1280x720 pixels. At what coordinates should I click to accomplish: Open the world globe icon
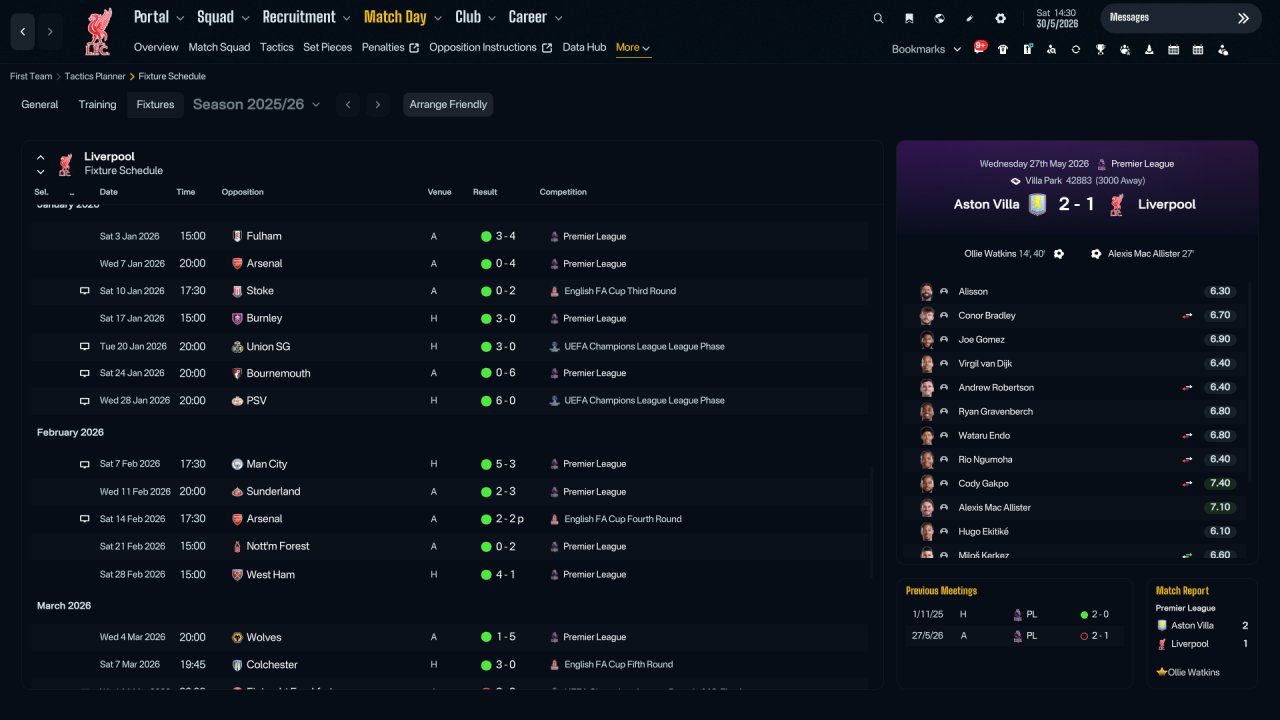click(939, 18)
